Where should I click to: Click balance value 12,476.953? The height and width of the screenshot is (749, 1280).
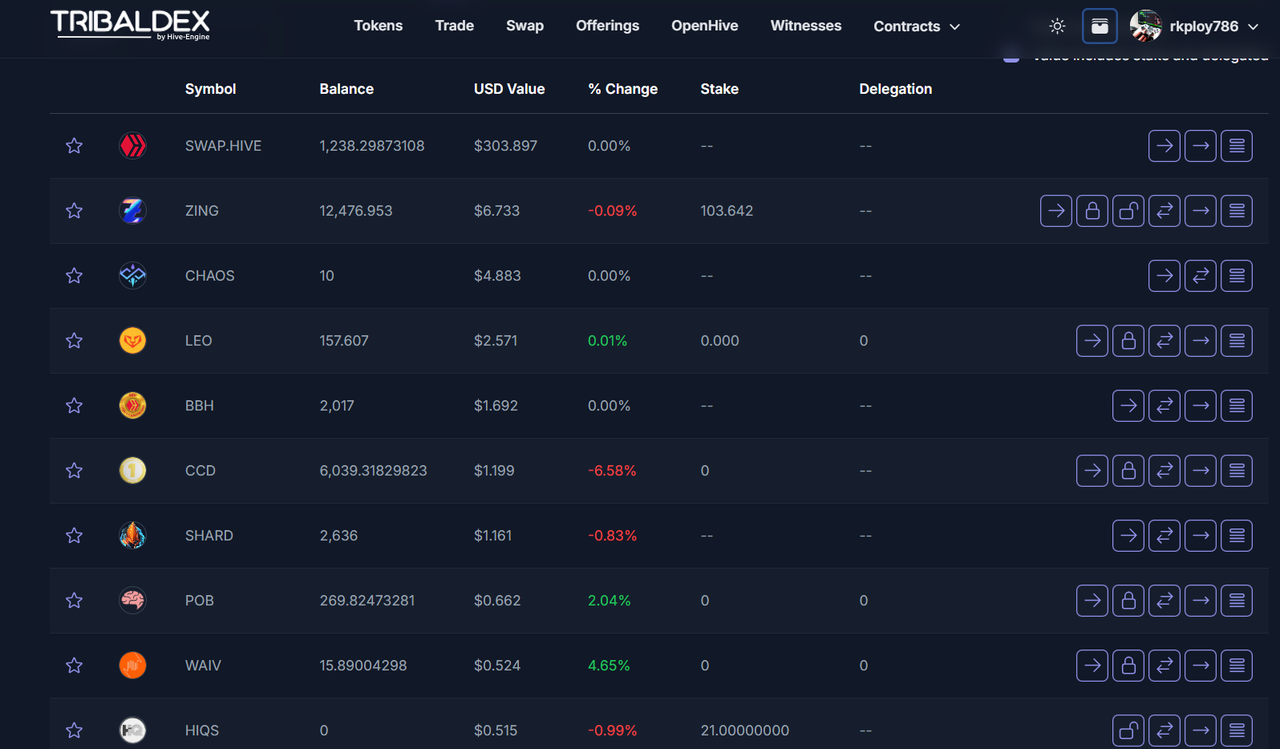tap(356, 211)
